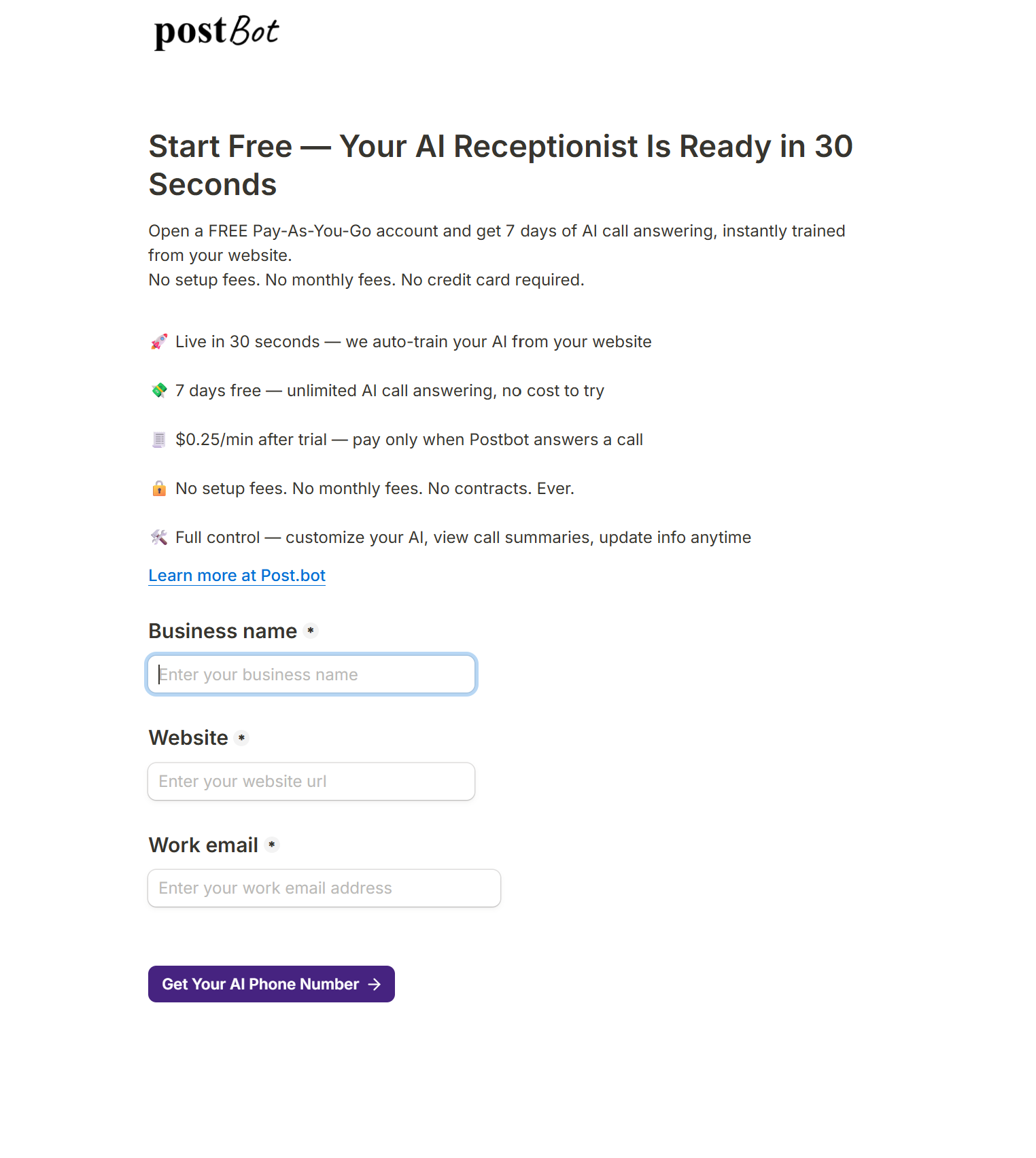Select the work email address field
1036x1158 pixels.
point(324,888)
